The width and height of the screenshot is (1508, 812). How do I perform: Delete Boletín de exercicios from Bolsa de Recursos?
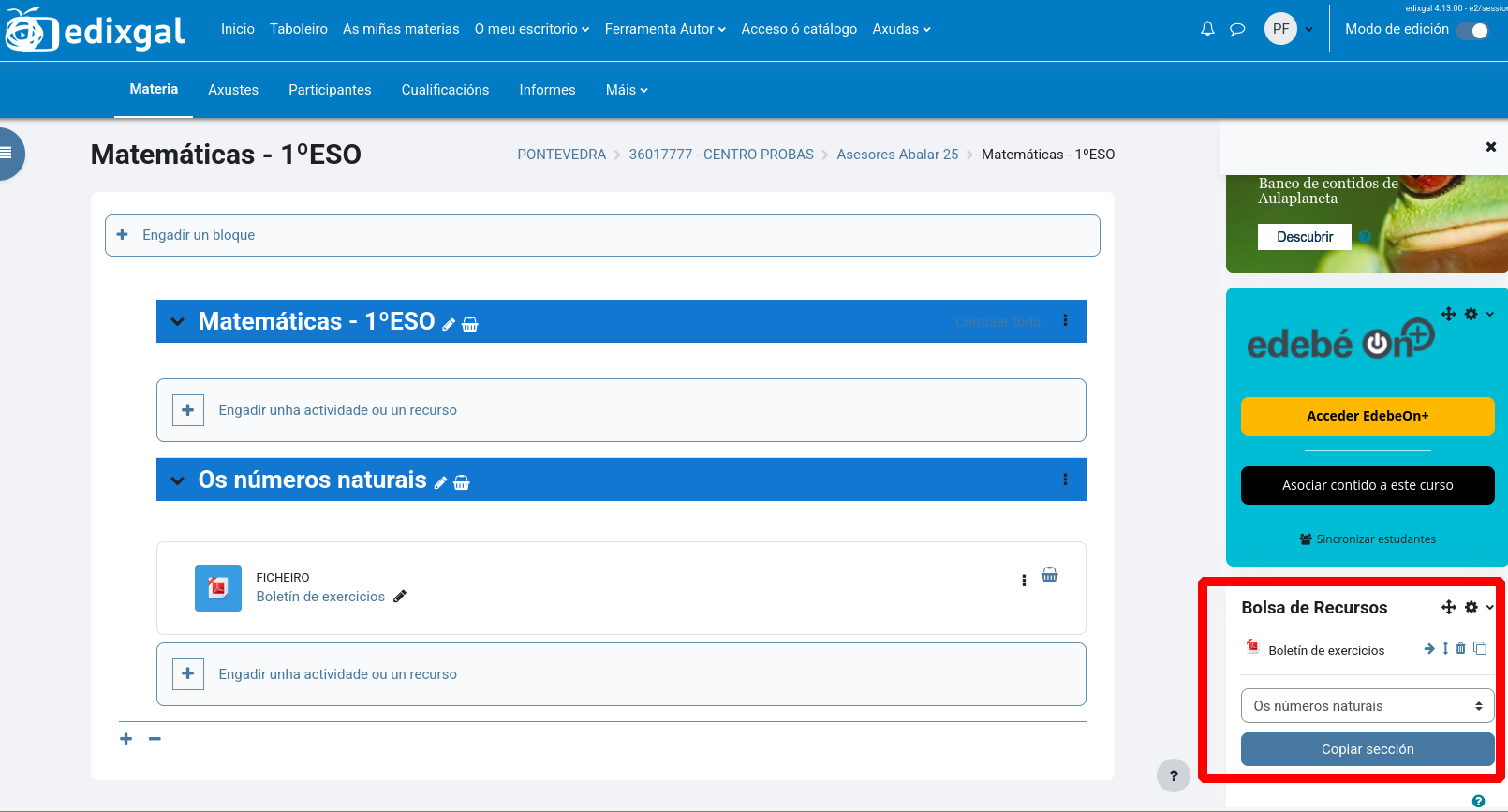coord(1460,648)
